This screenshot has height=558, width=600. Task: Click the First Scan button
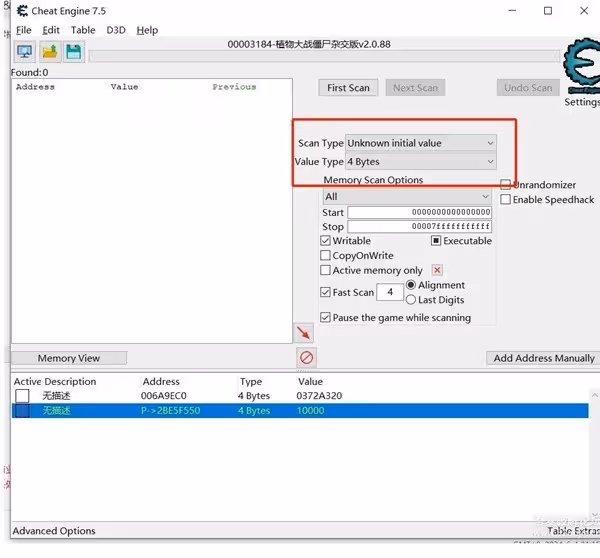tap(348, 88)
